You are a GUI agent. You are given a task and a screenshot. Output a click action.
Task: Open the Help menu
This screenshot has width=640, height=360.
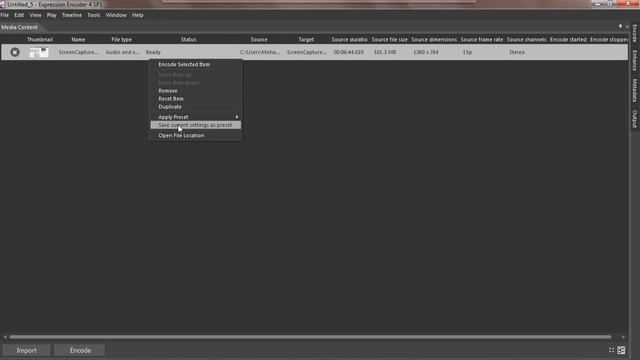[x=138, y=15]
